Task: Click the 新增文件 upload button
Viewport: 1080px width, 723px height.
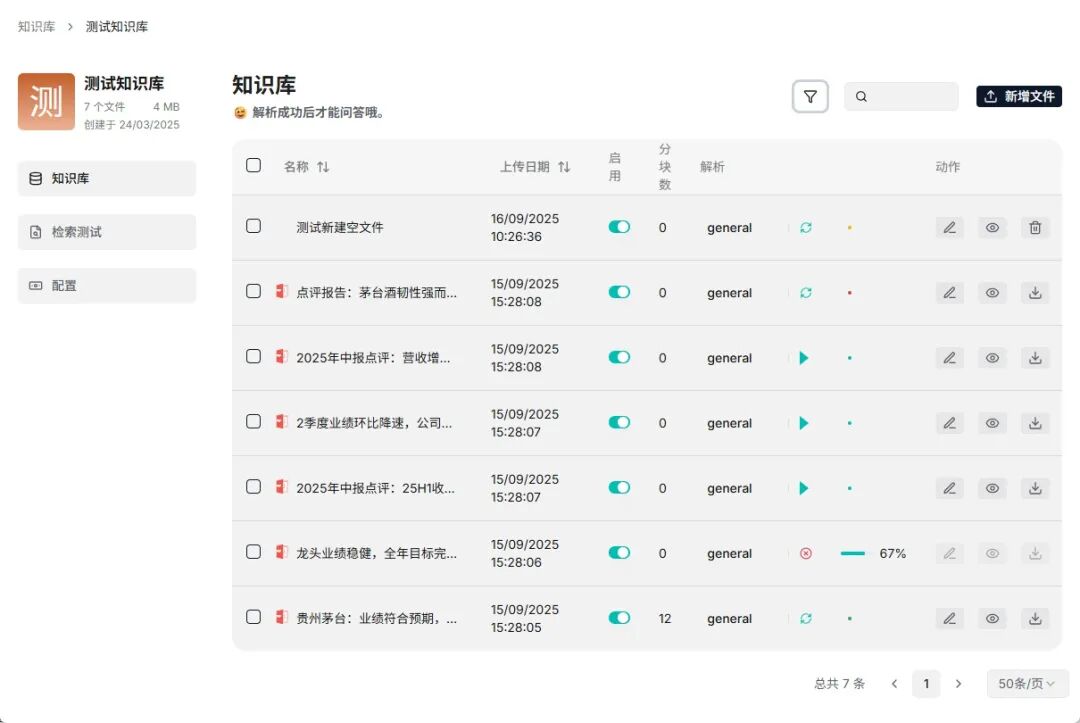Action: tap(1018, 95)
